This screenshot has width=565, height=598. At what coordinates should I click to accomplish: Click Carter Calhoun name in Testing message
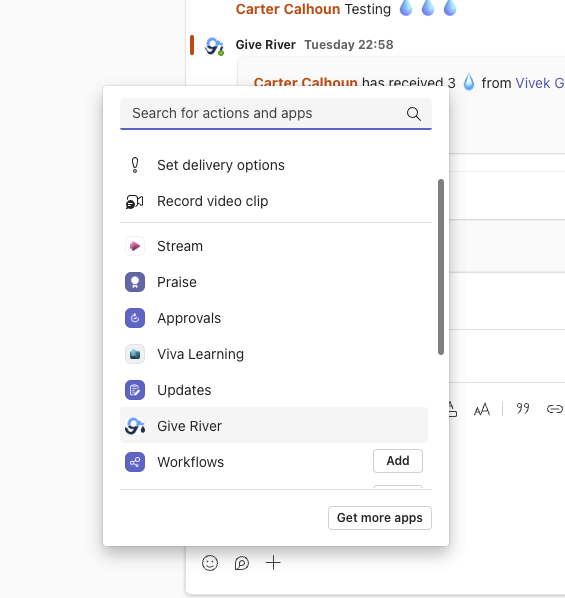click(x=288, y=9)
